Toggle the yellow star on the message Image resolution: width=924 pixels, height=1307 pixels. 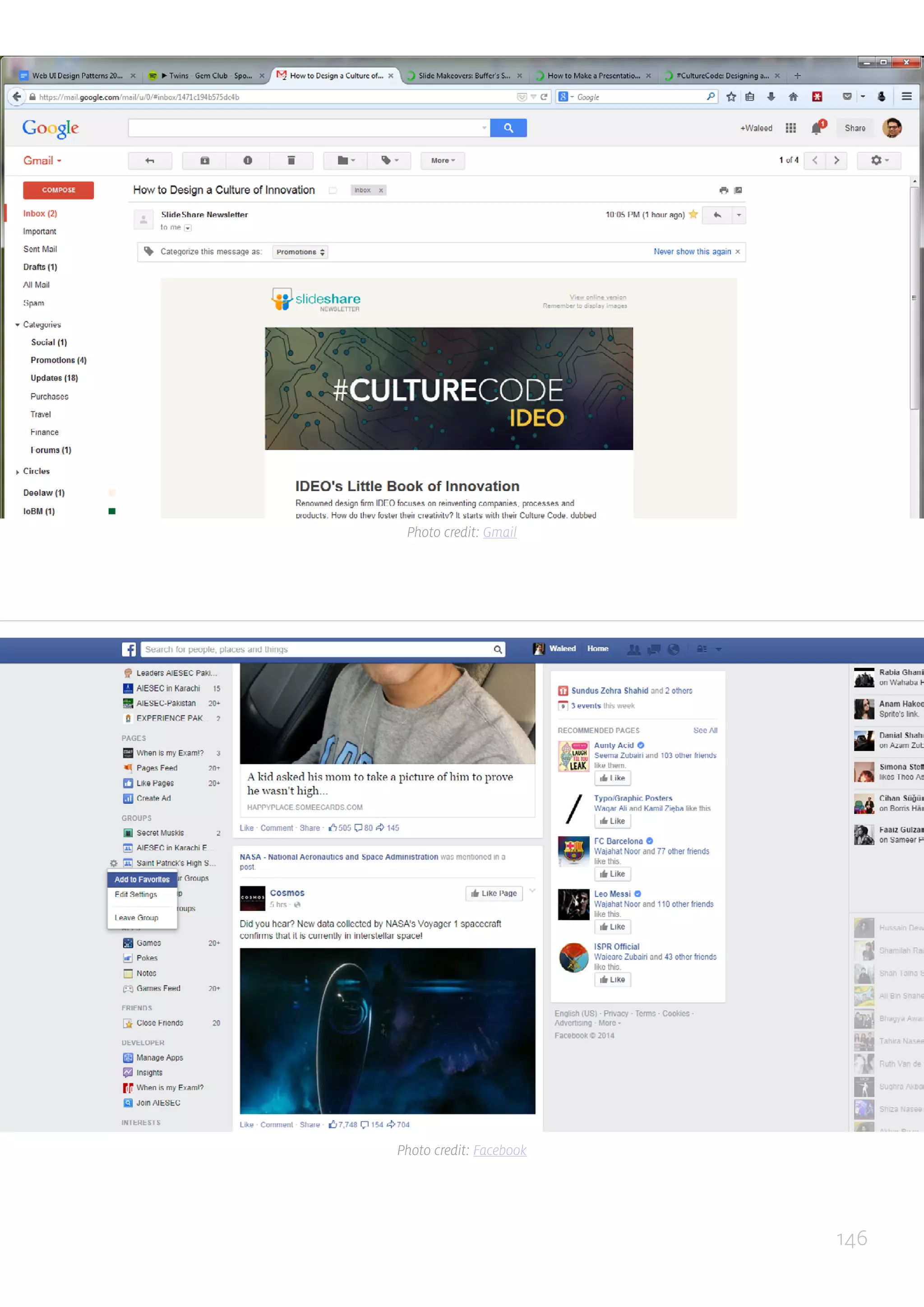coord(693,215)
